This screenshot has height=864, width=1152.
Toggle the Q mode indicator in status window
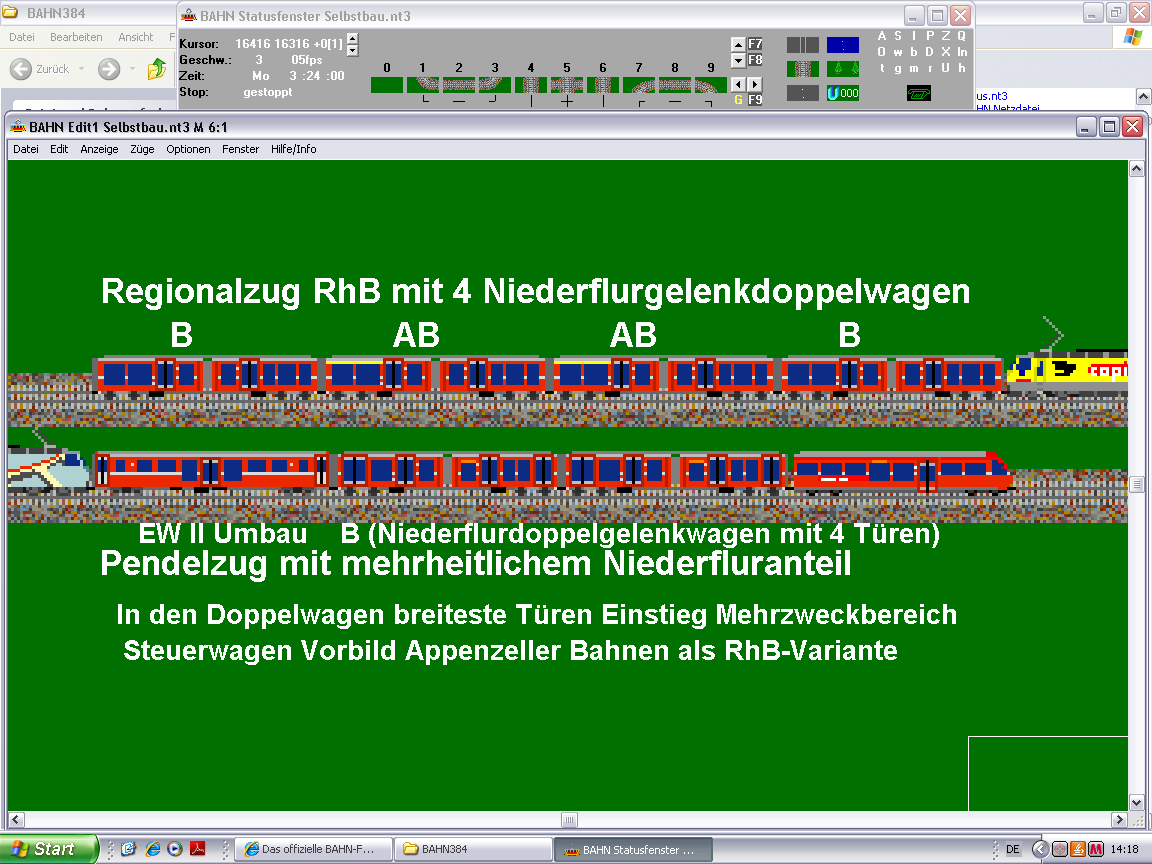[962, 36]
